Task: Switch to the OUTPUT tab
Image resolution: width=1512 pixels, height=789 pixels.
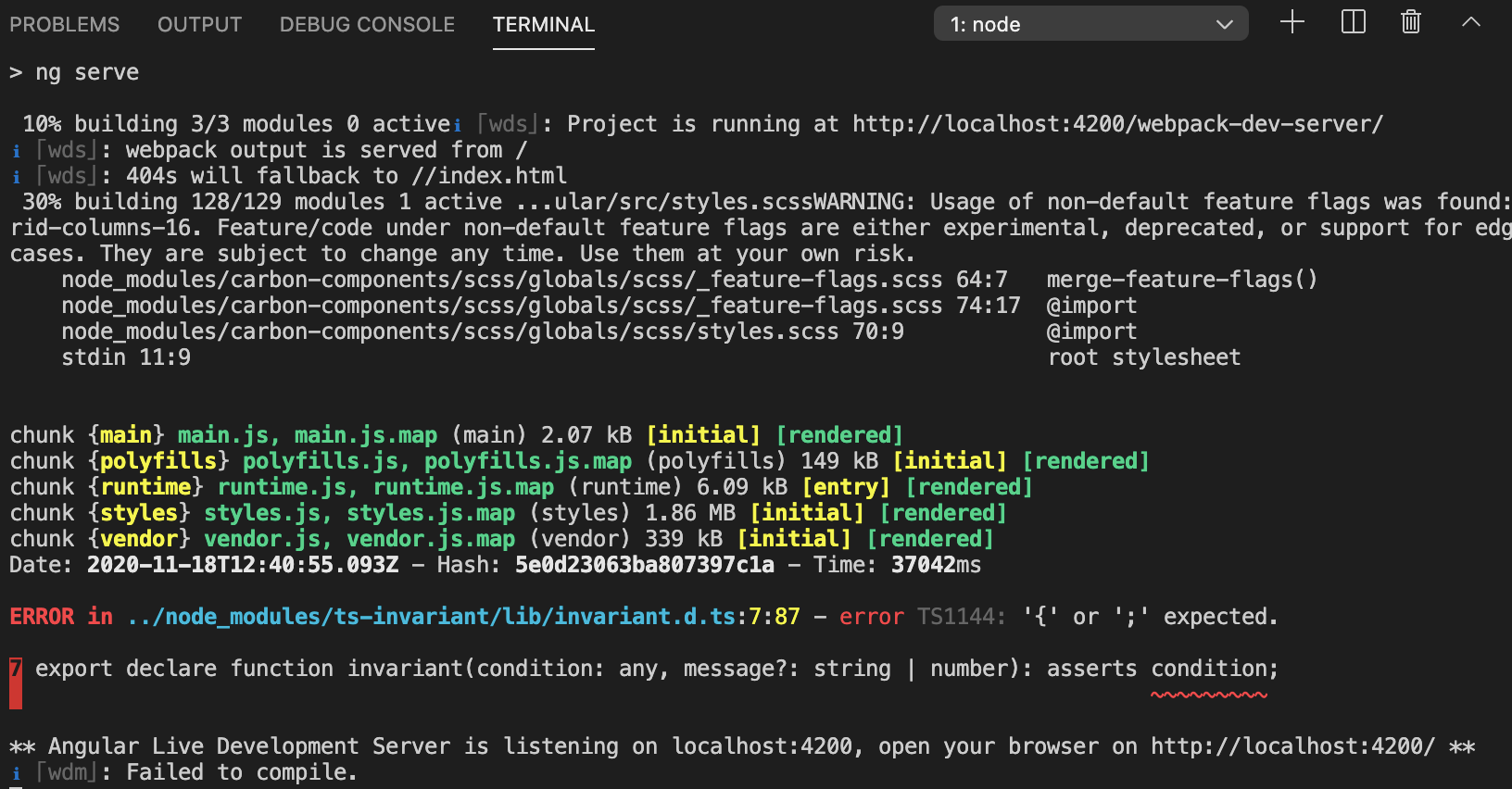Action: tap(199, 25)
